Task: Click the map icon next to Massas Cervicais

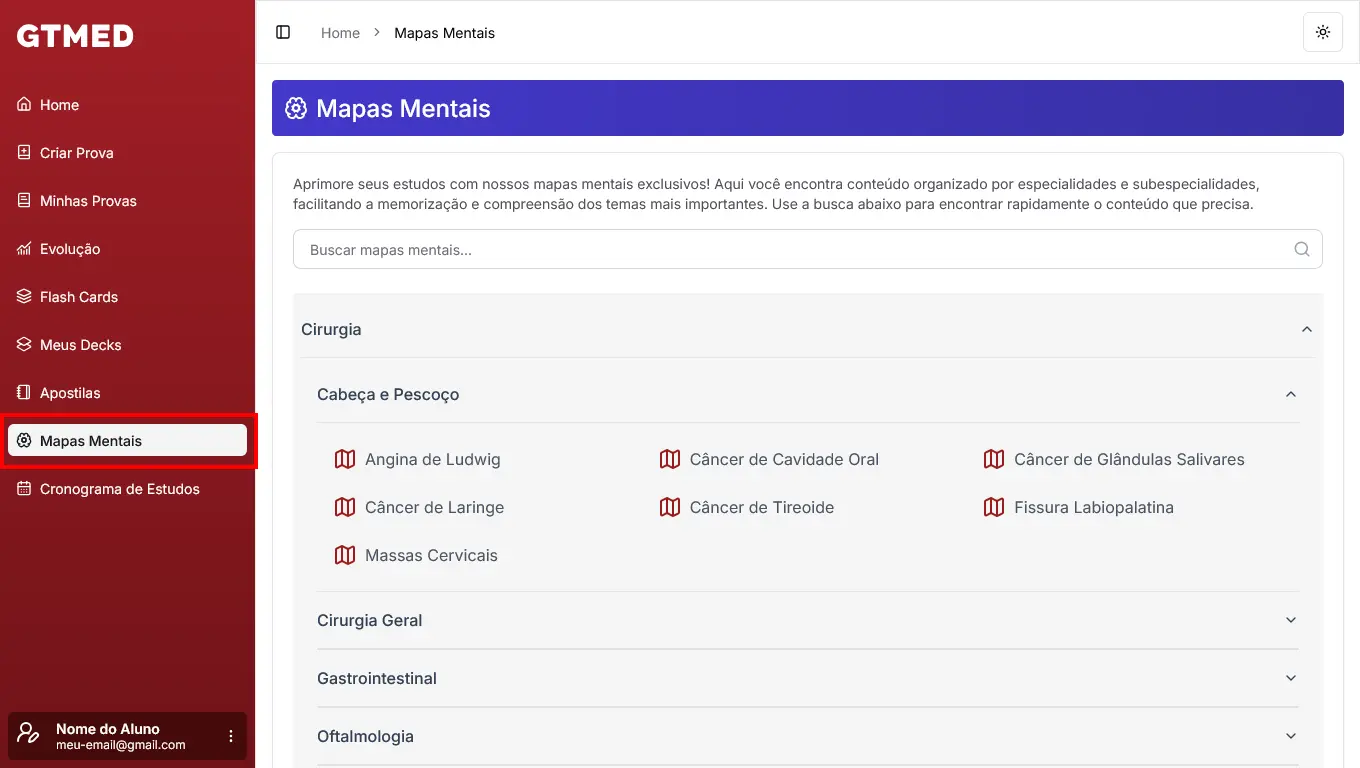Action: 345,556
